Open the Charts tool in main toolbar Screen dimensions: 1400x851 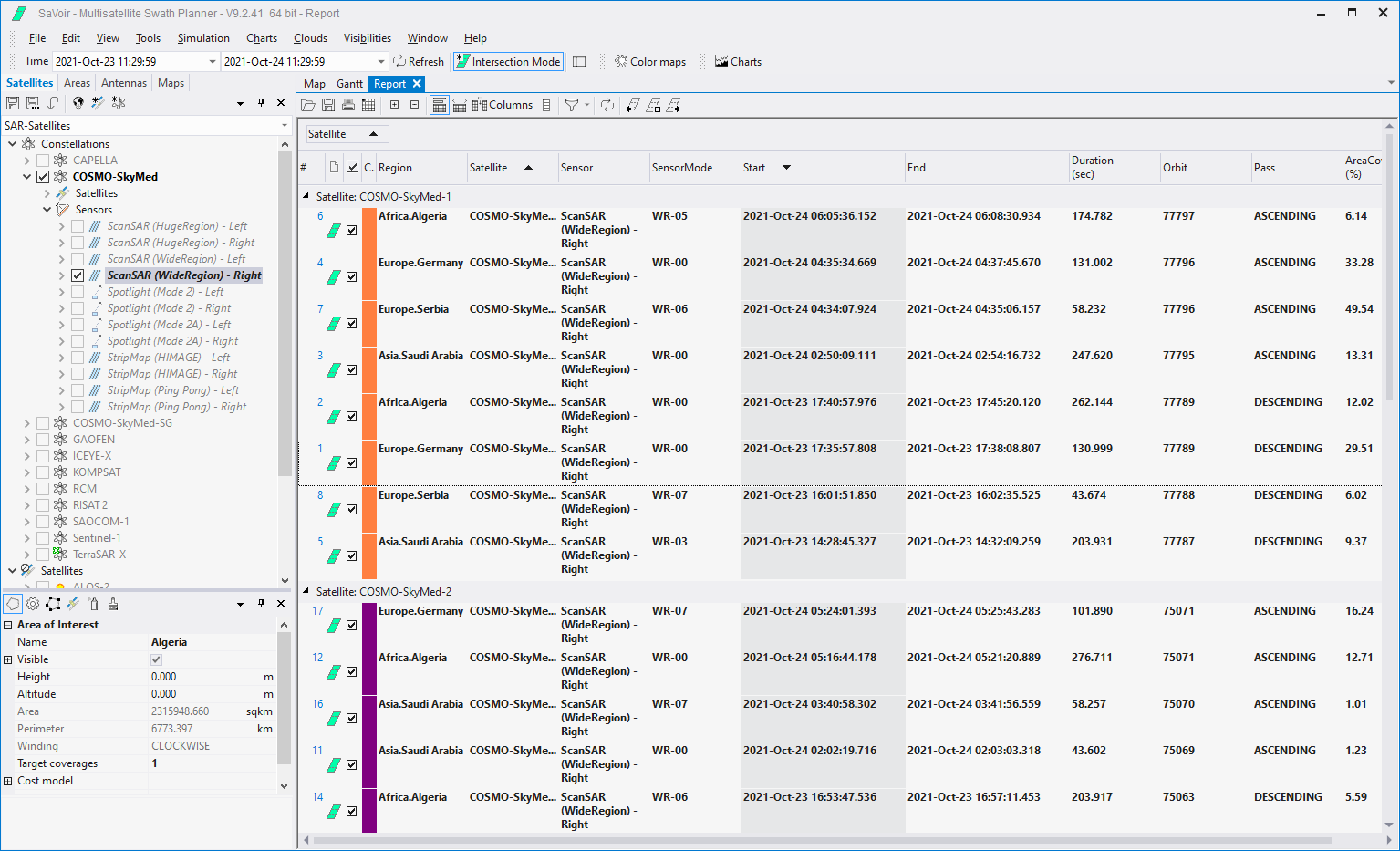738,62
